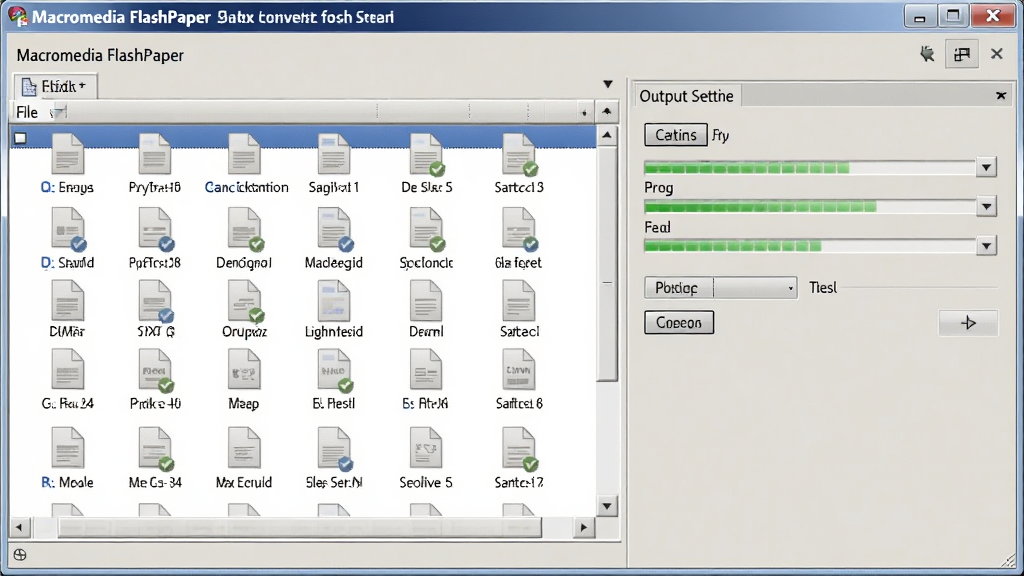Click the vertical scrollbar up arrow
This screenshot has width=1024, height=576.
coord(607,136)
